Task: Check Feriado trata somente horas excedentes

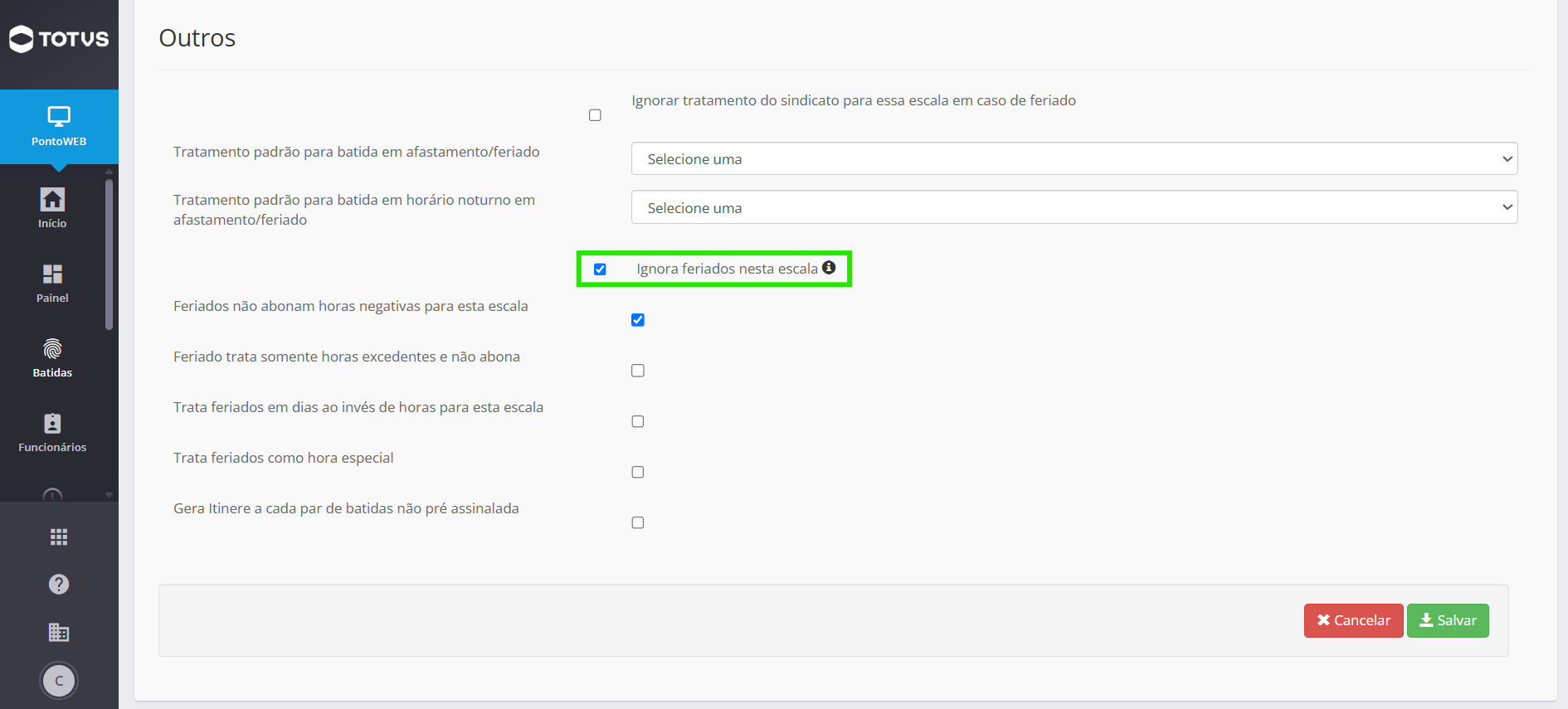Action: coord(638,371)
